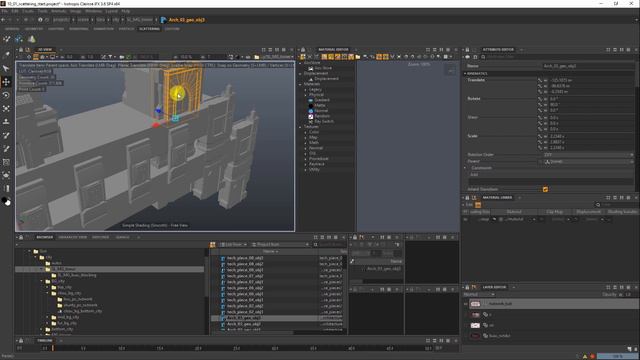Click the orange current-frame marker on timeline
Viewport: 640px width, 360px height.
pos(52,348)
